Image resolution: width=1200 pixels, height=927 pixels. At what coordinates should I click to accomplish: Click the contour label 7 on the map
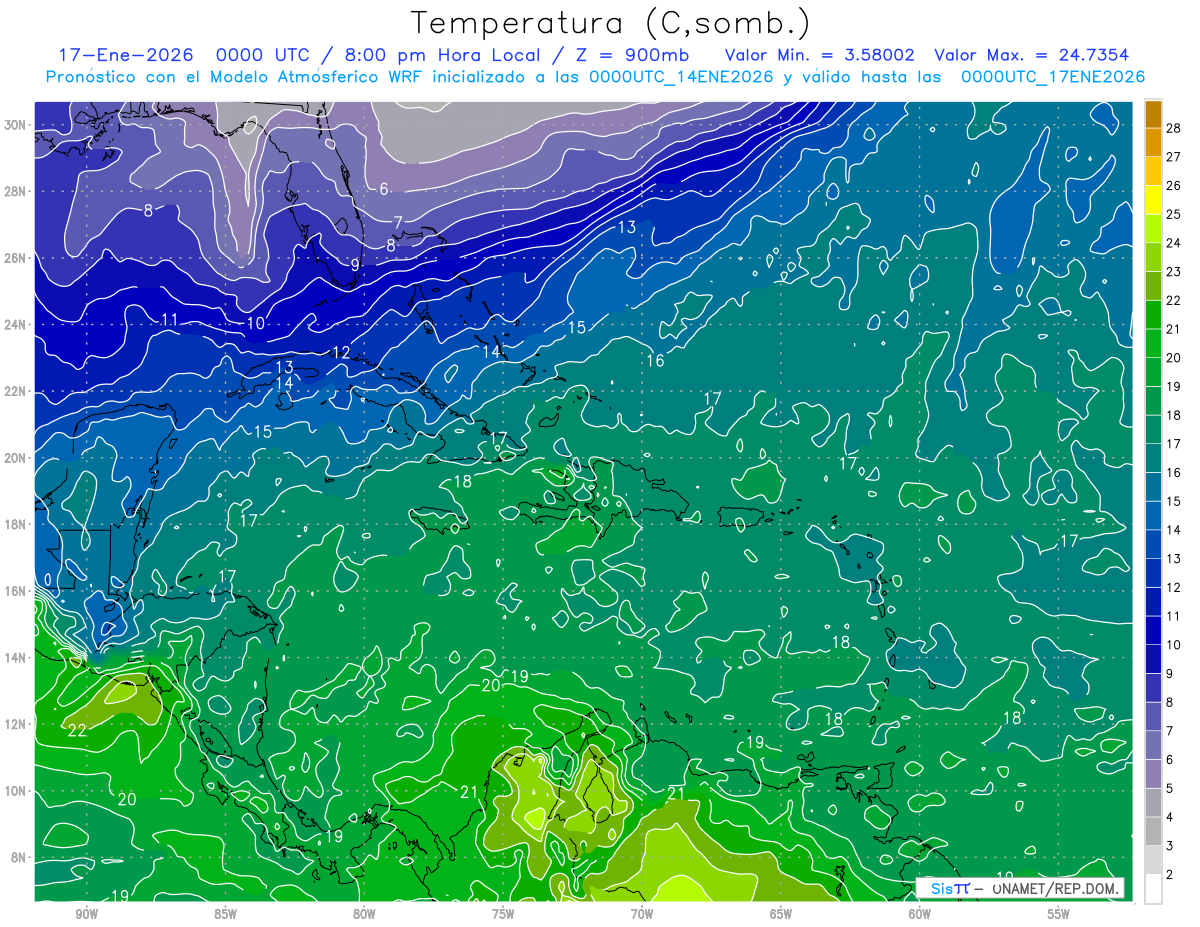pos(397,222)
